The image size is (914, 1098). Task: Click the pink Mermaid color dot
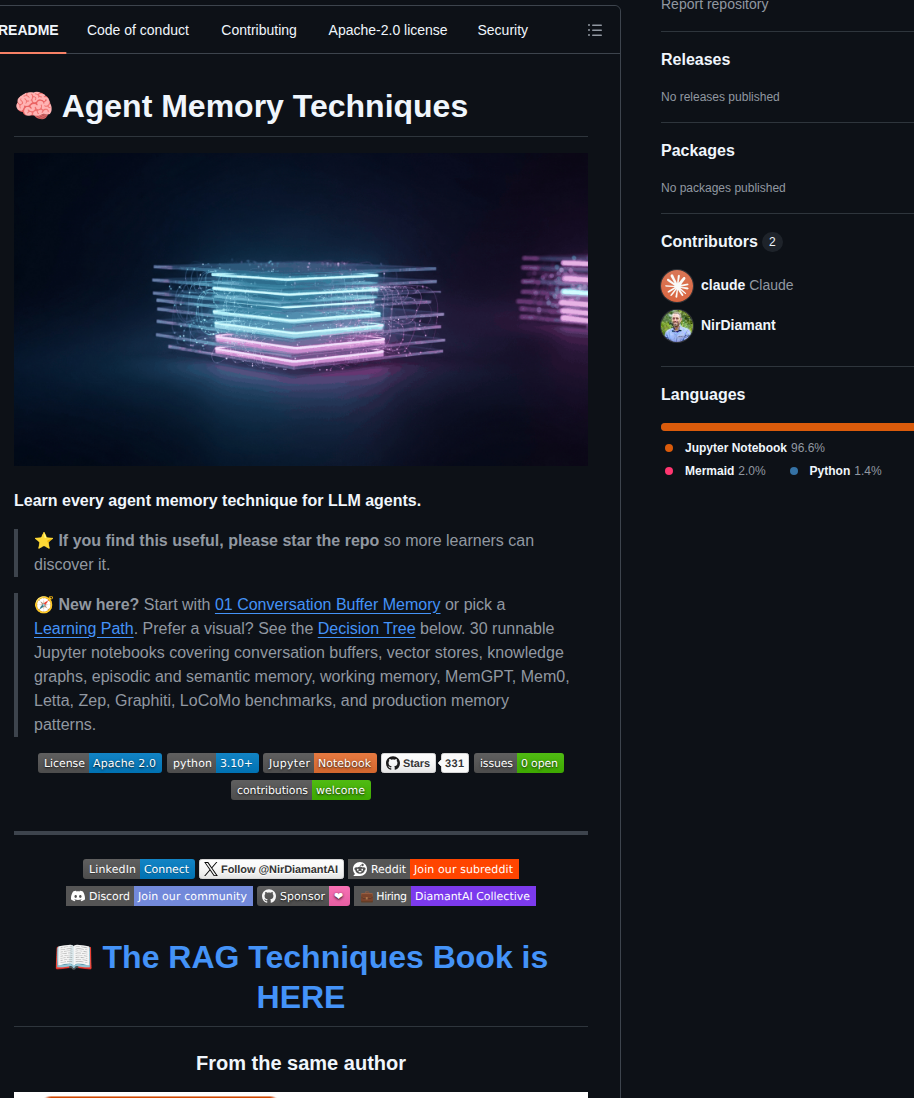(x=669, y=471)
